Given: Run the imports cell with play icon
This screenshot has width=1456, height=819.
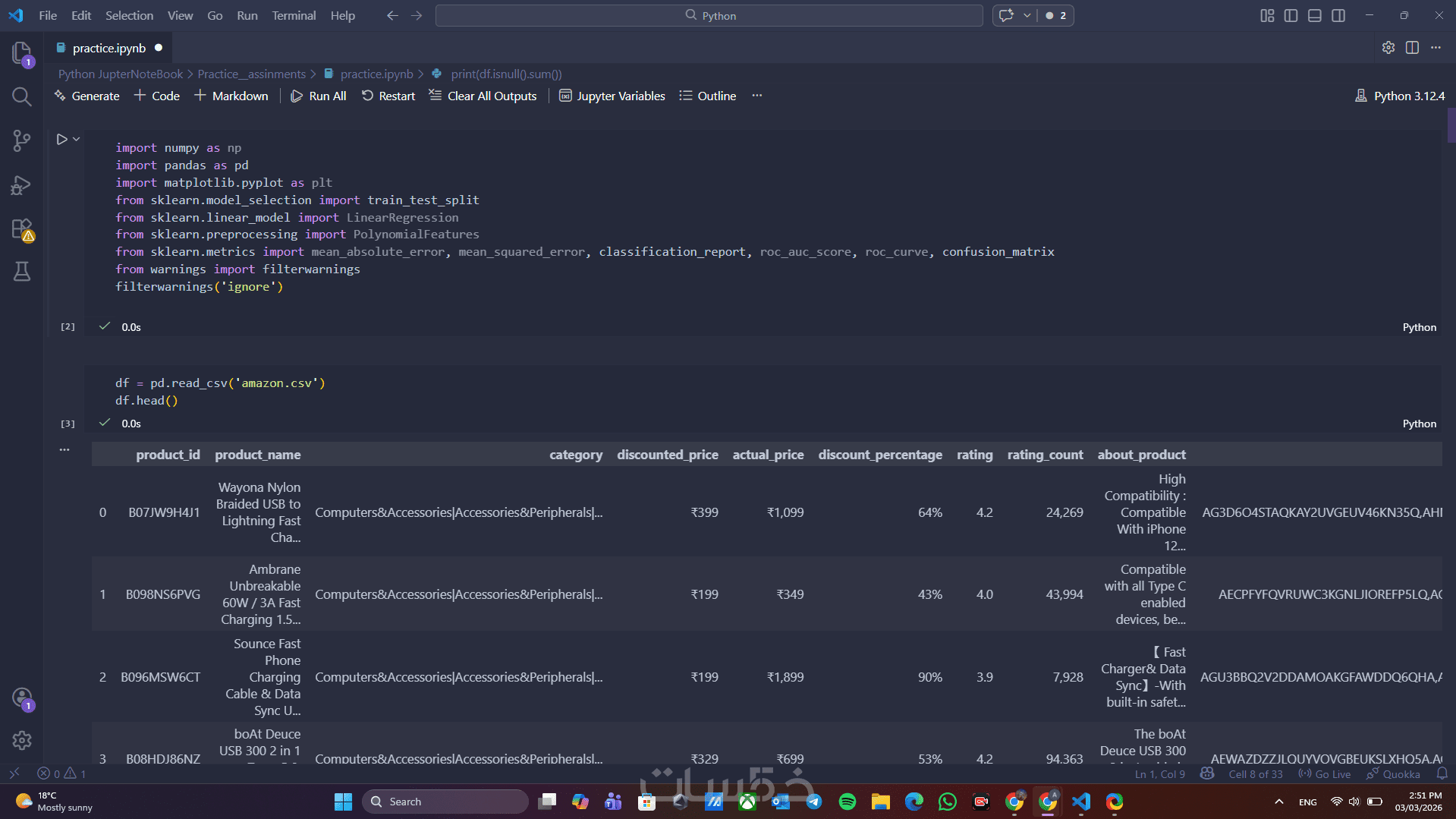Looking at the screenshot, I should tap(61, 140).
